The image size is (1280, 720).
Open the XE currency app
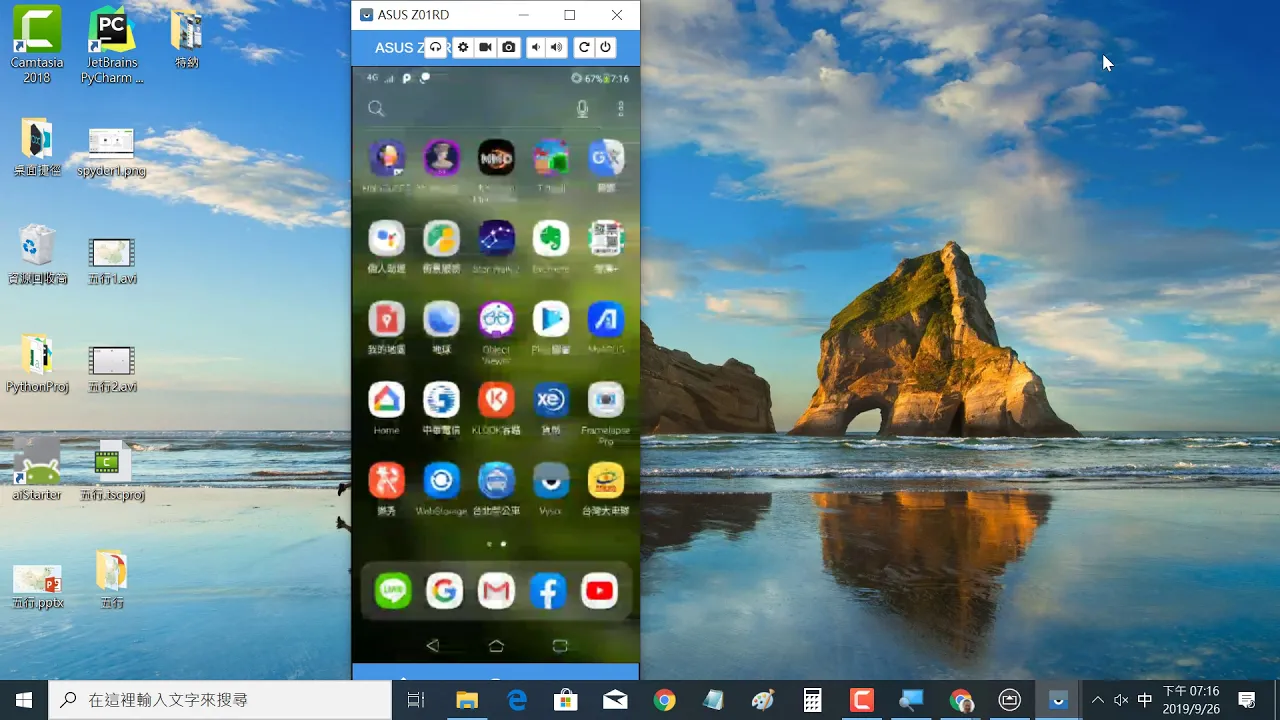click(550, 400)
